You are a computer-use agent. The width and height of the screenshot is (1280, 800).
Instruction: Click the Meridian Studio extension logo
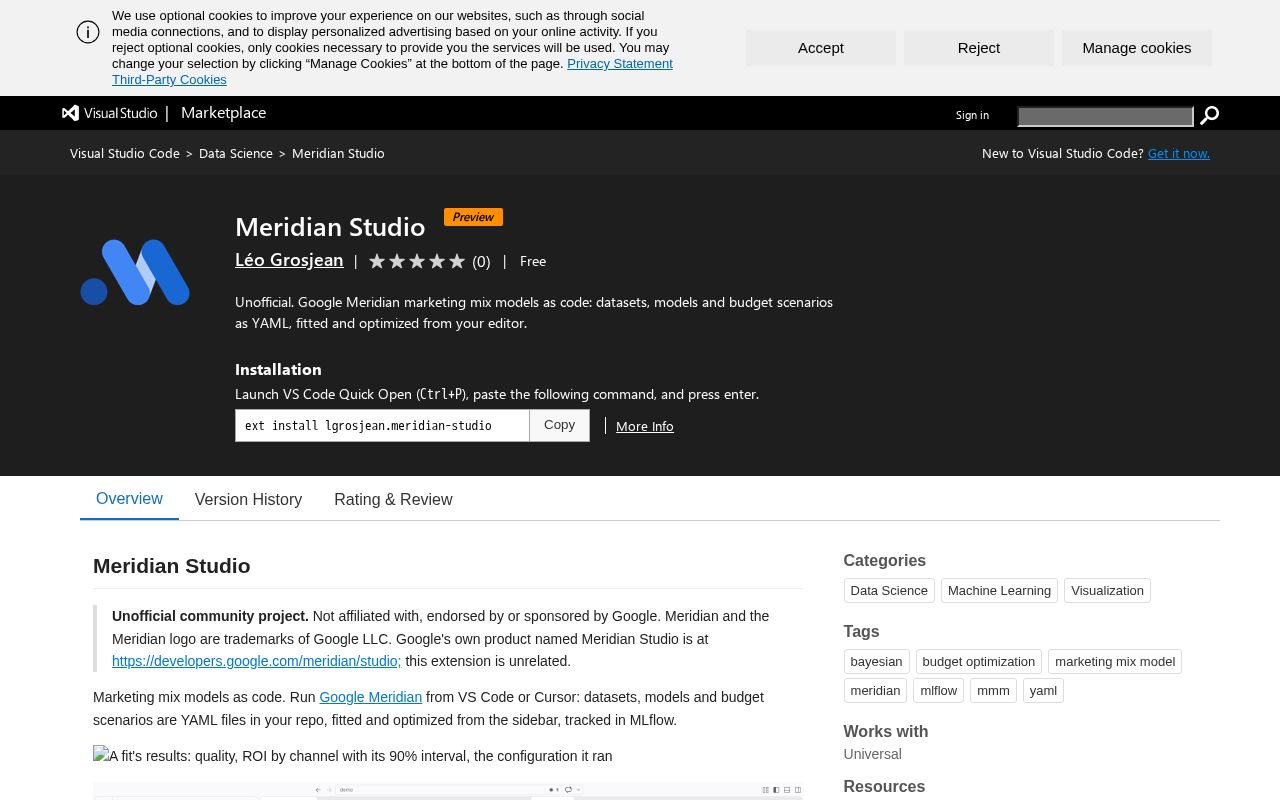point(135,272)
